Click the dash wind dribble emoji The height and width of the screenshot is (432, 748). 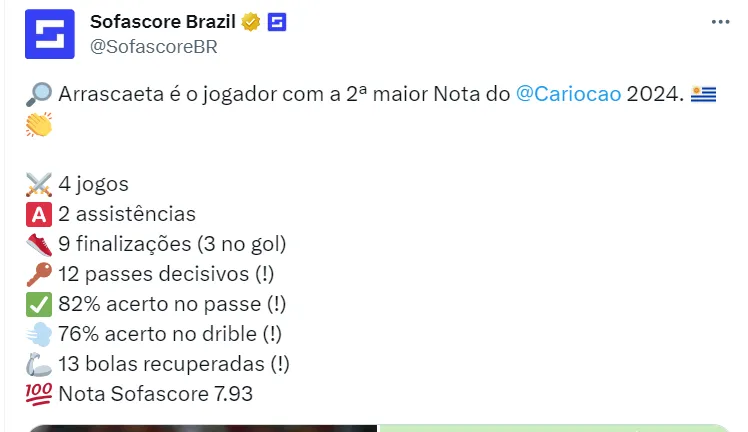click(38, 334)
